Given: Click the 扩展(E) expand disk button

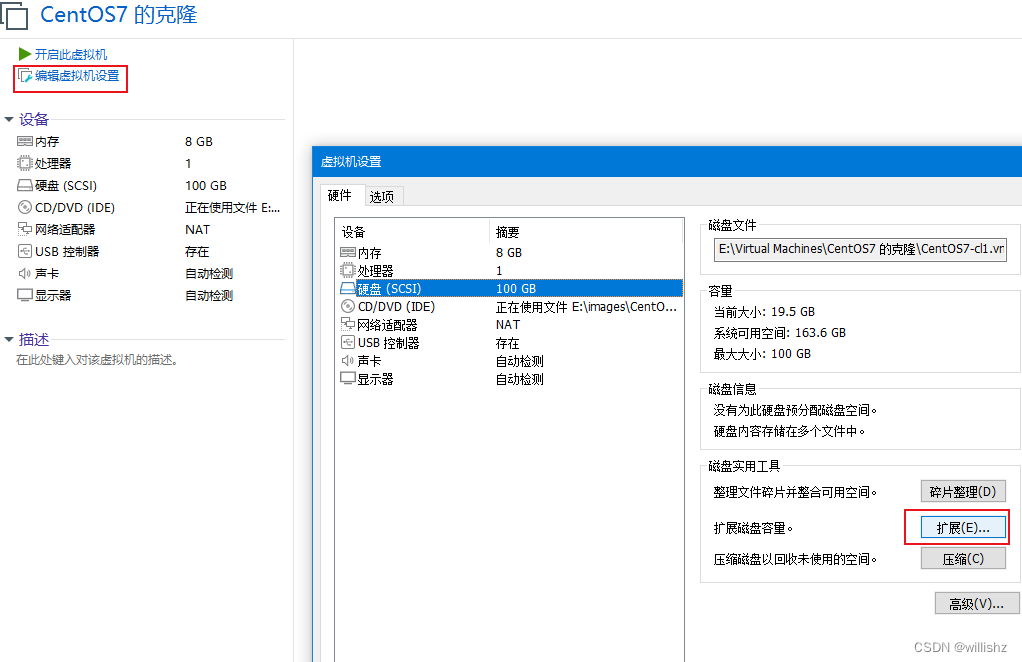Looking at the screenshot, I should 961,527.
